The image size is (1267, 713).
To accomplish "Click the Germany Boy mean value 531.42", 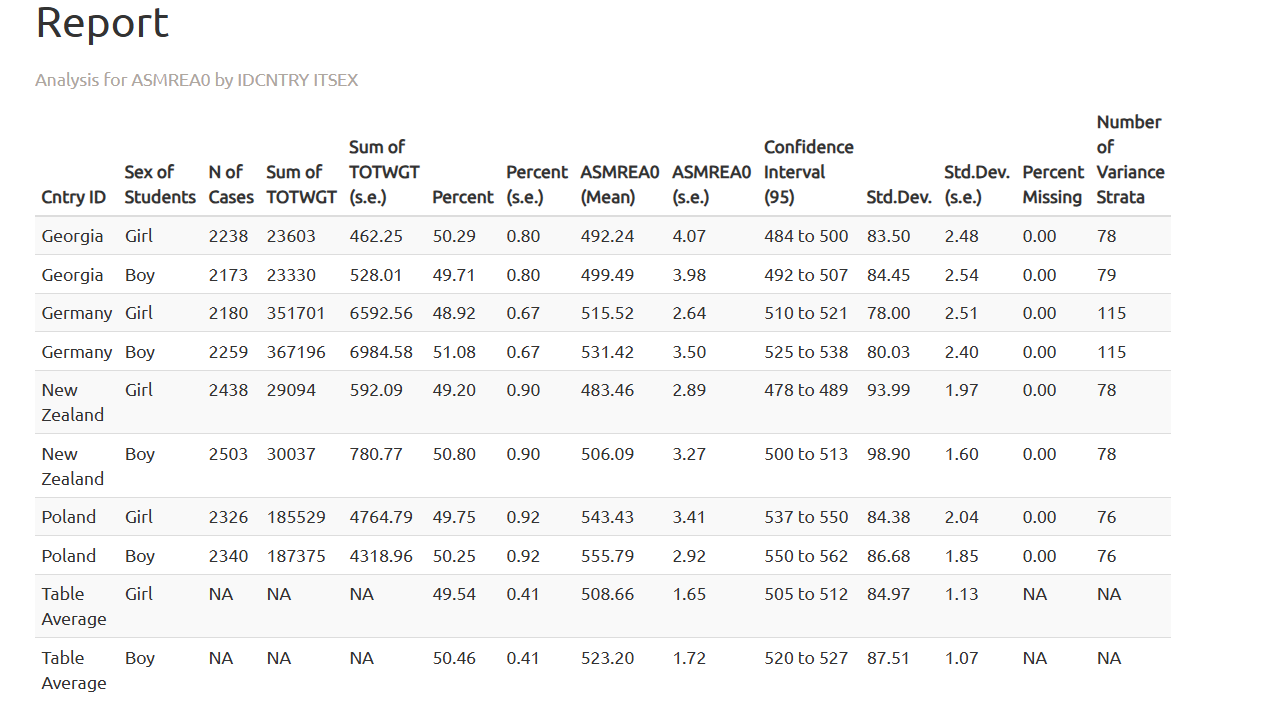I will 607,352.
